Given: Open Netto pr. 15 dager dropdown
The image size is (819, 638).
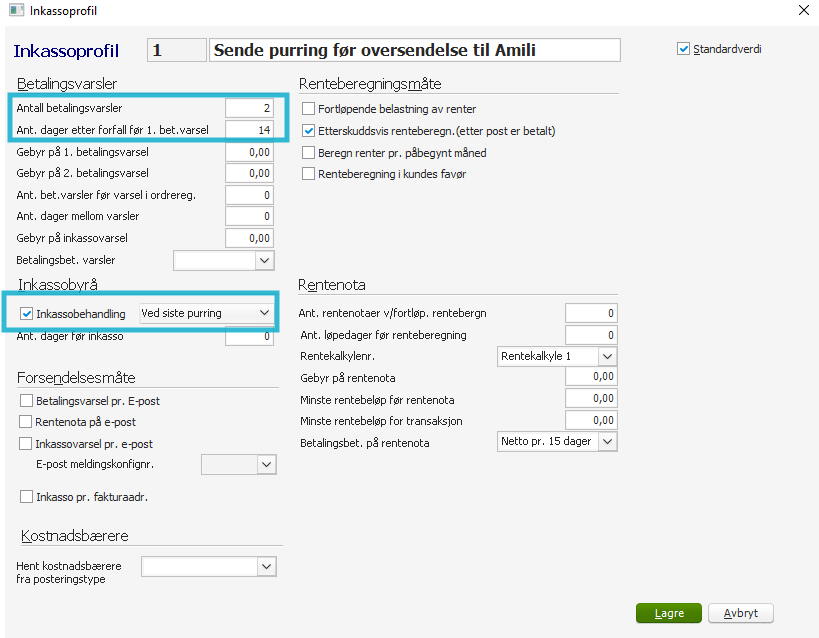Looking at the screenshot, I should pyautogui.click(x=607, y=442).
